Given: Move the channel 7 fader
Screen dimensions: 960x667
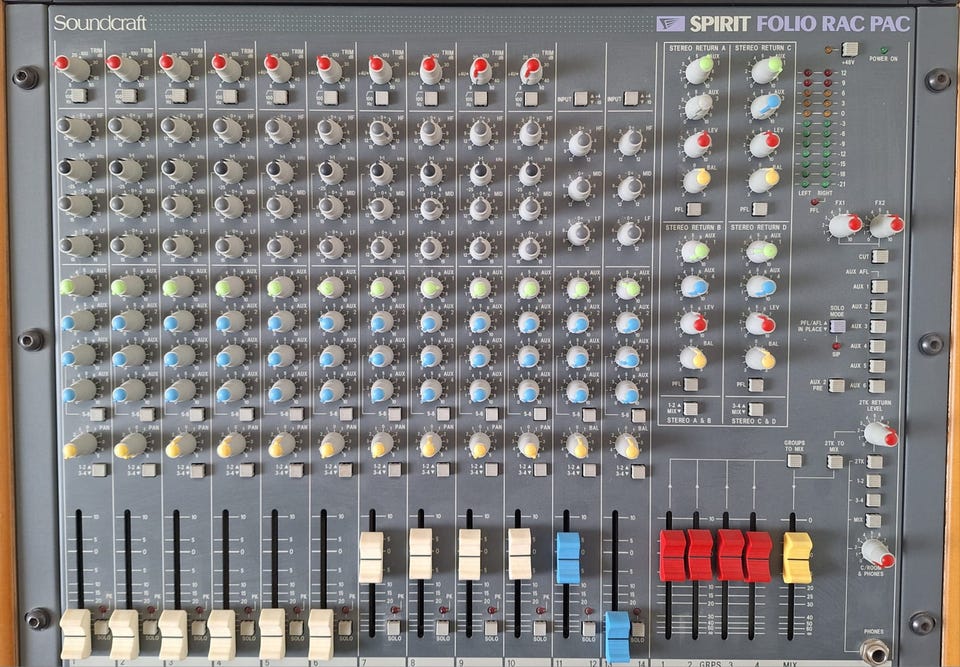Looking at the screenshot, I should 371,557.
